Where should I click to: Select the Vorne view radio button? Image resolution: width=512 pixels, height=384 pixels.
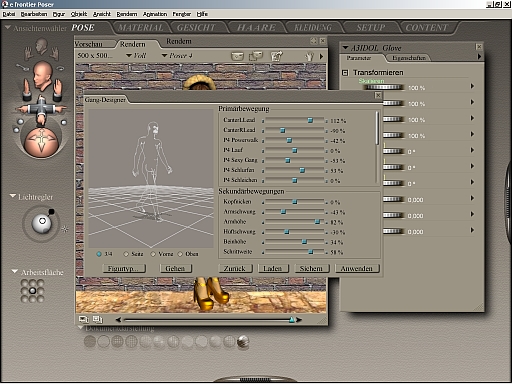point(153,254)
